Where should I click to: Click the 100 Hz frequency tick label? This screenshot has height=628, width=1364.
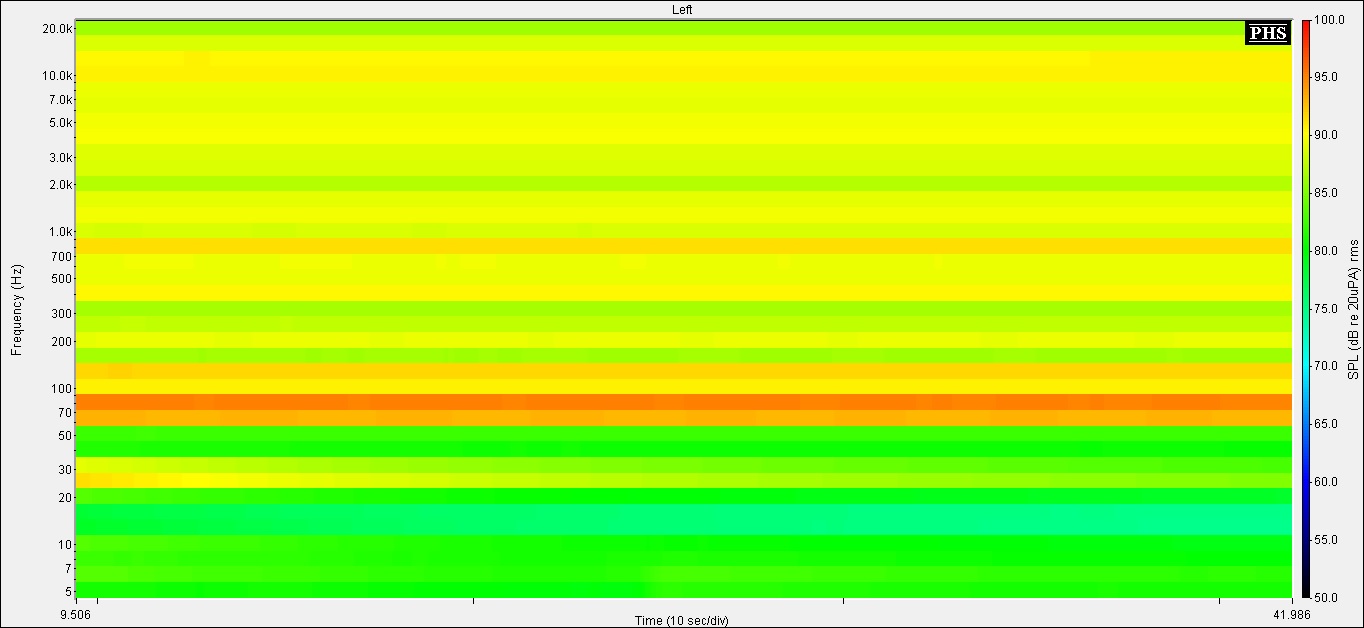click(x=62, y=389)
